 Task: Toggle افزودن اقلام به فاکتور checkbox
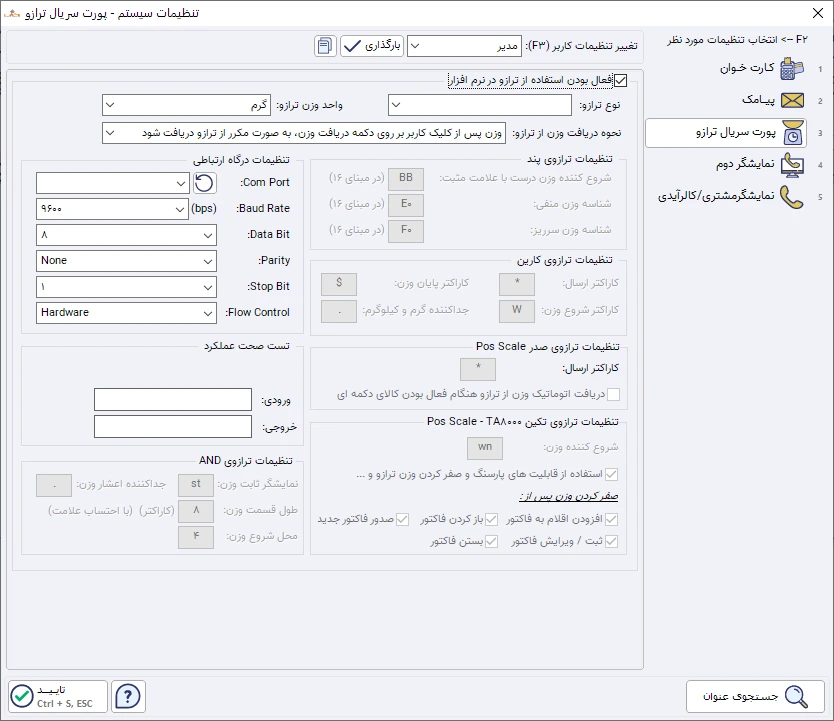pos(612,519)
